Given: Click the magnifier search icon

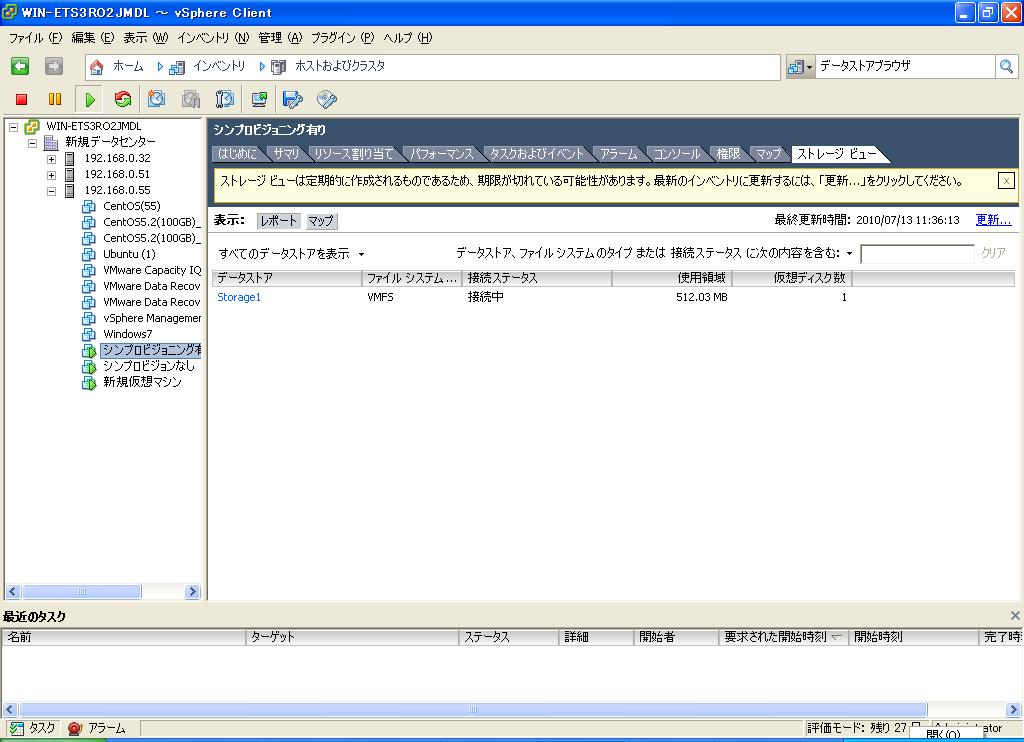Looking at the screenshot, I should pos(1006,66).
